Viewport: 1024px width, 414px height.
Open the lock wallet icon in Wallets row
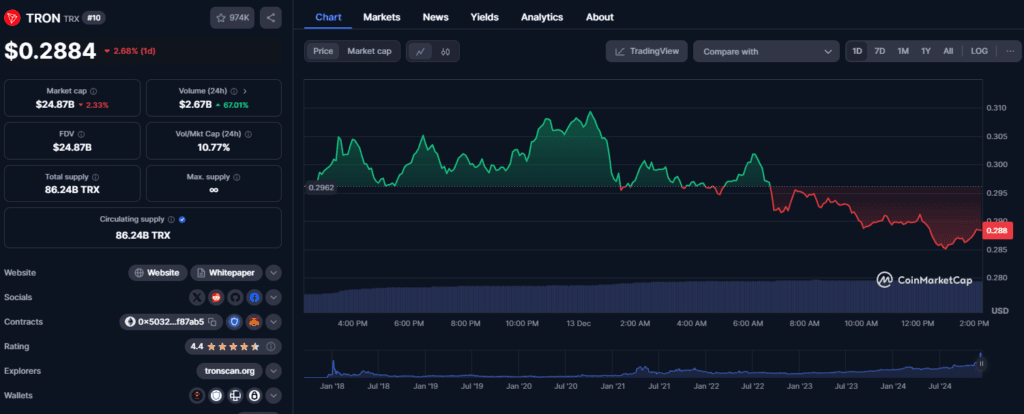point(255,396)
